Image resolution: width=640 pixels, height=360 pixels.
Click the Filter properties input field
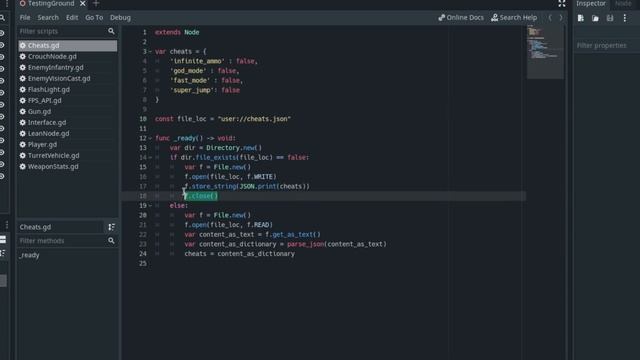607,45
